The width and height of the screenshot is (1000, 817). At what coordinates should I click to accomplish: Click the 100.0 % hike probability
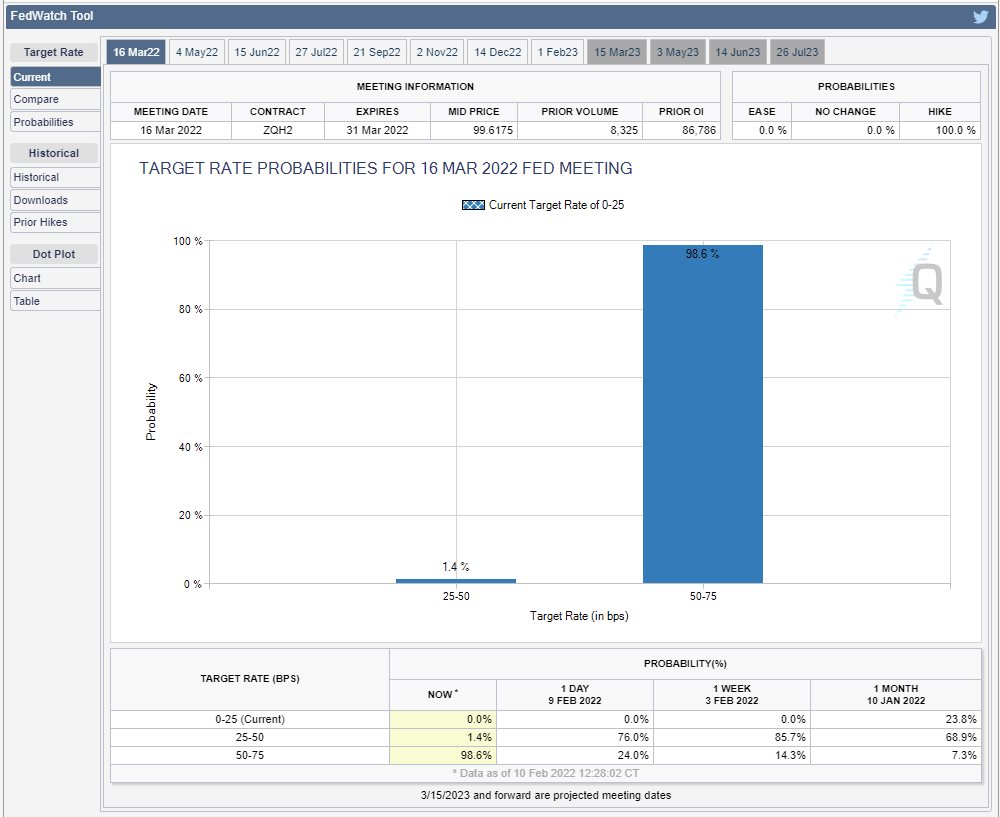(x=939, y=130)
